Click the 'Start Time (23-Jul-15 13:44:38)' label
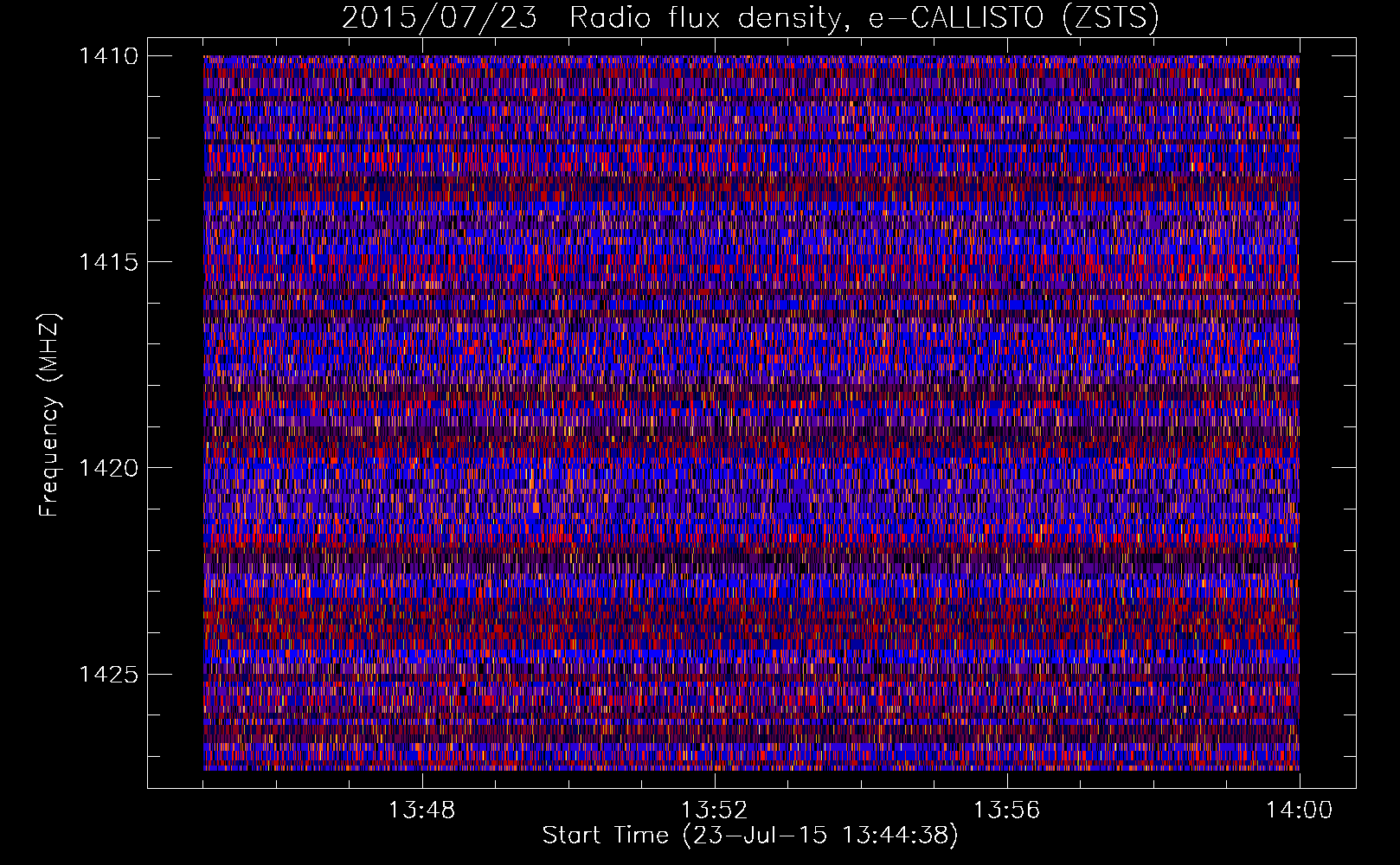 750,835
